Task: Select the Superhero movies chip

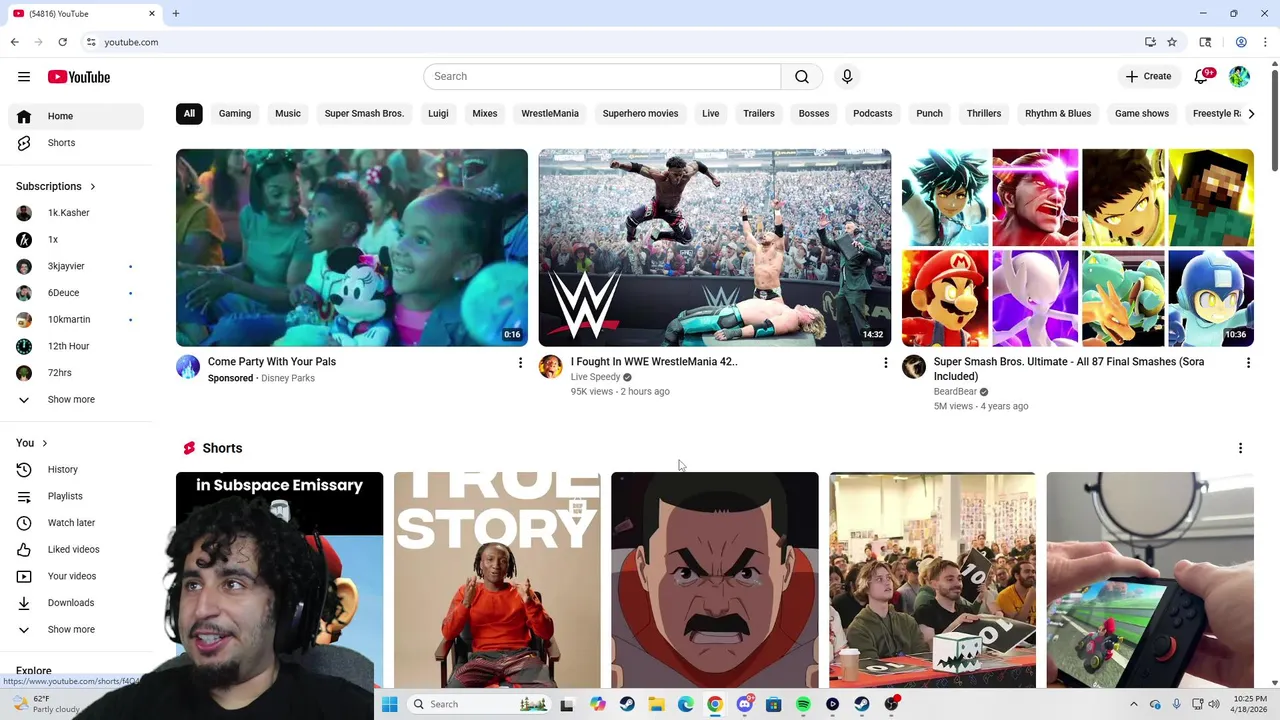Action: click(640, 114)
